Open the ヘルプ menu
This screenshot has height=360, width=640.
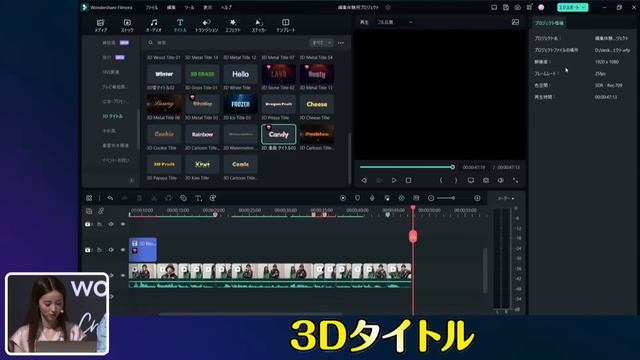(226, 7)
